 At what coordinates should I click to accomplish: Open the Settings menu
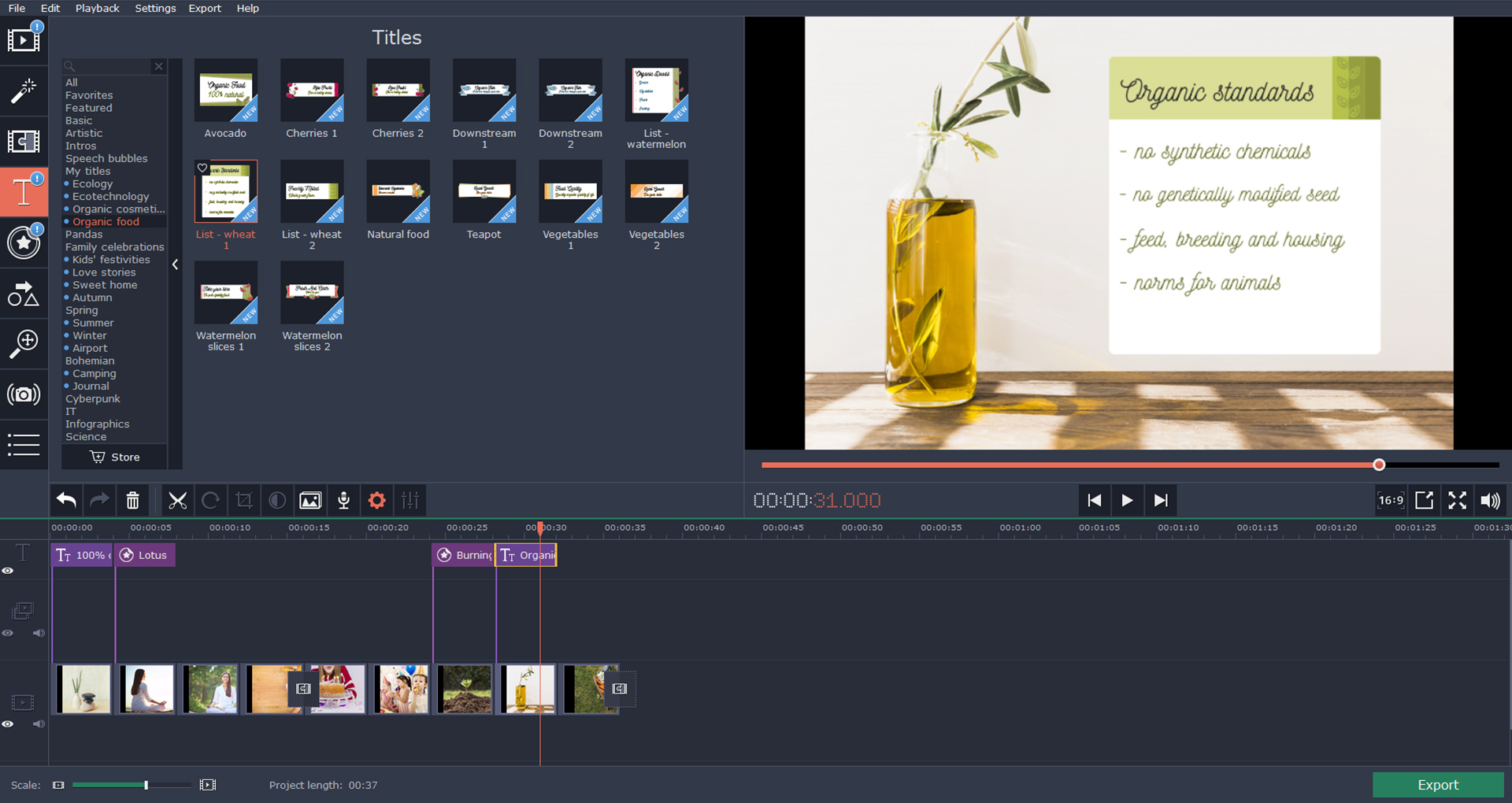(154, 8)
